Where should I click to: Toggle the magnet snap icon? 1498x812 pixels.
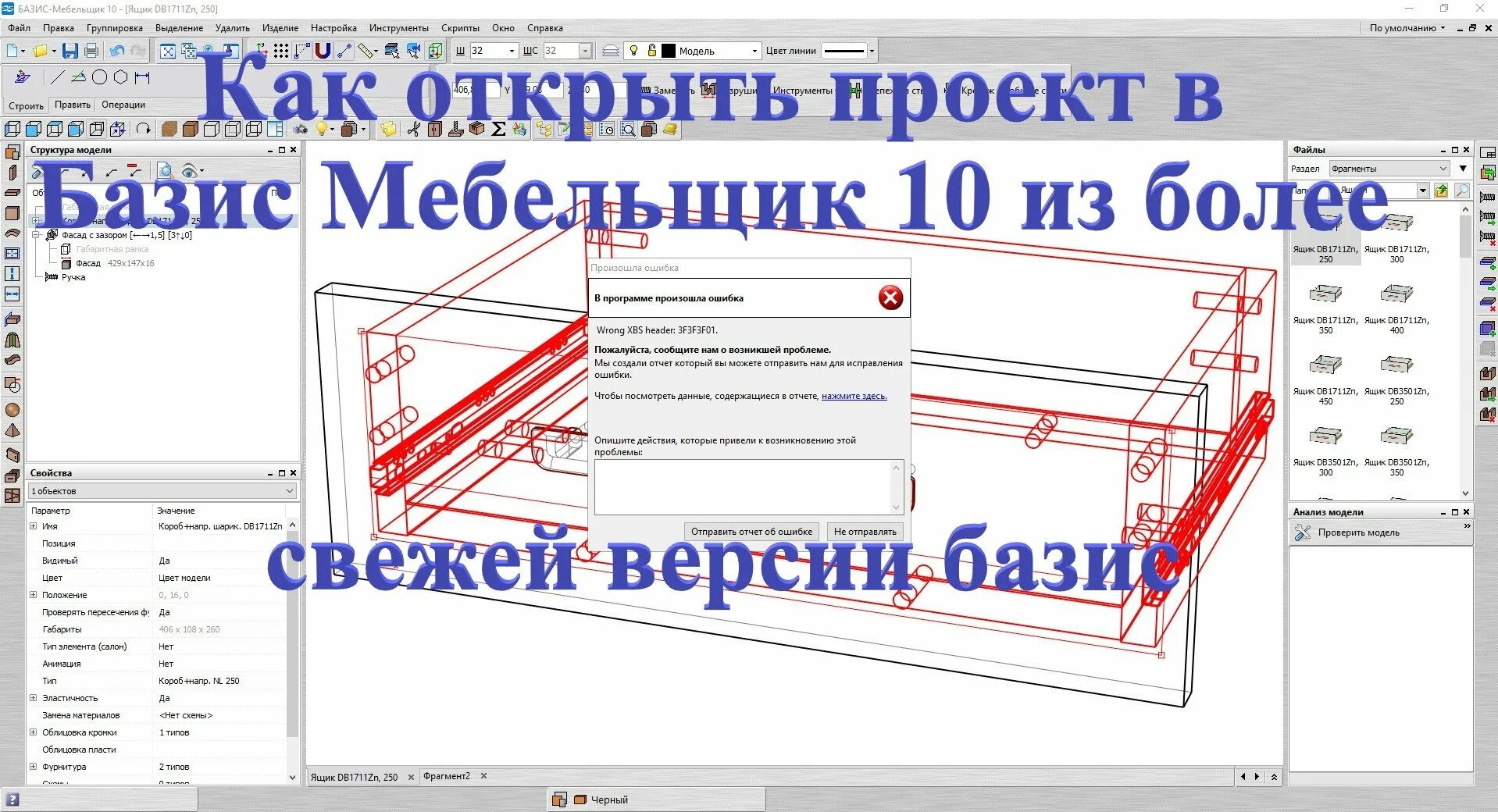click(323, 51)
